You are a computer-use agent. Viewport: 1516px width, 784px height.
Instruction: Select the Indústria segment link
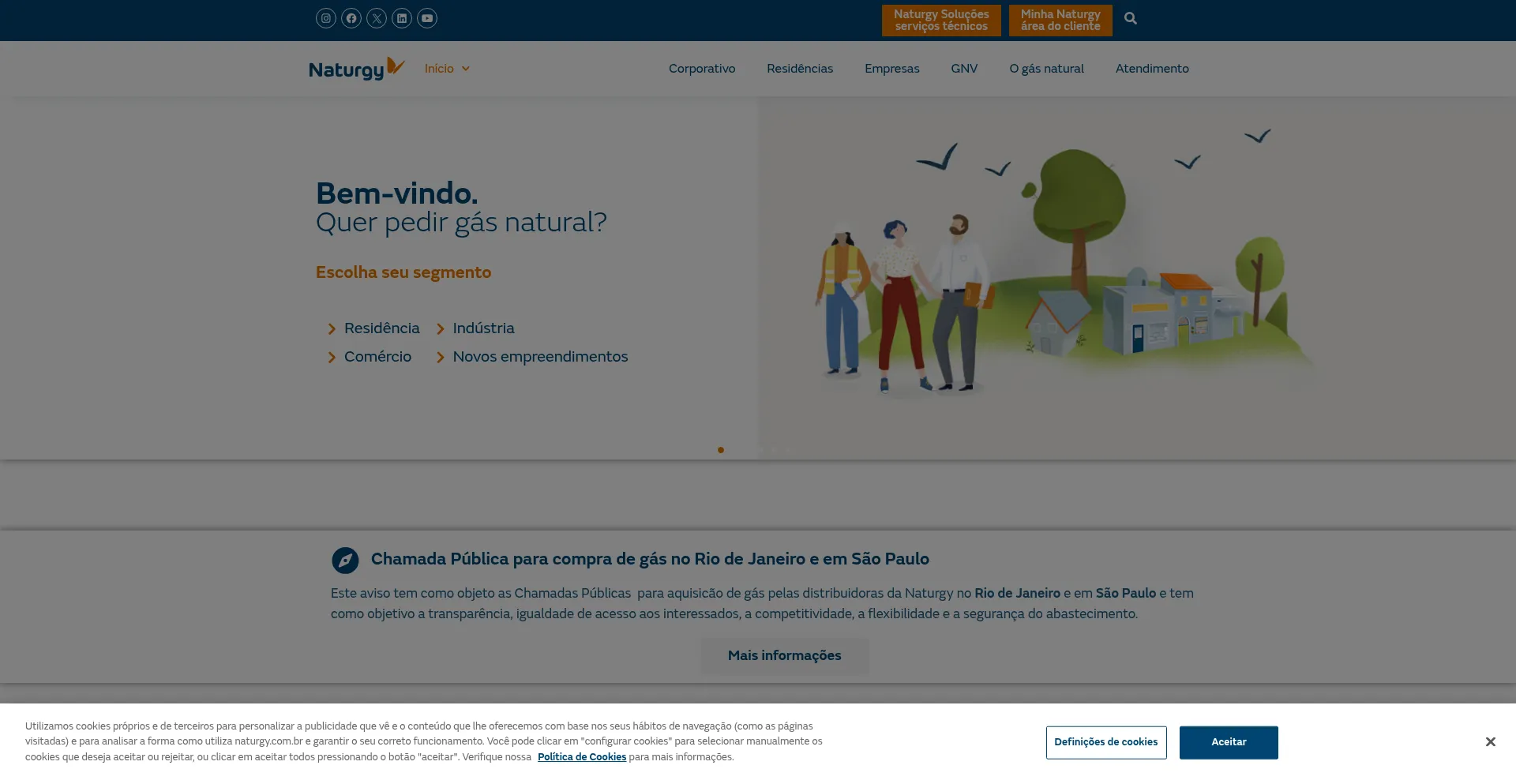483,328
